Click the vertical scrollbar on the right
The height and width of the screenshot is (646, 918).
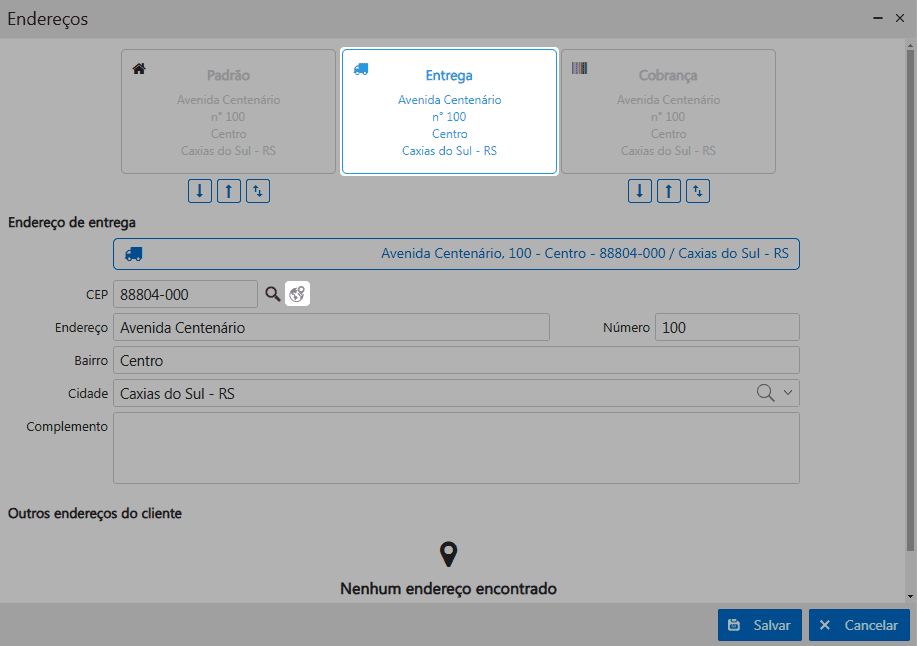[x=910, y=300]
